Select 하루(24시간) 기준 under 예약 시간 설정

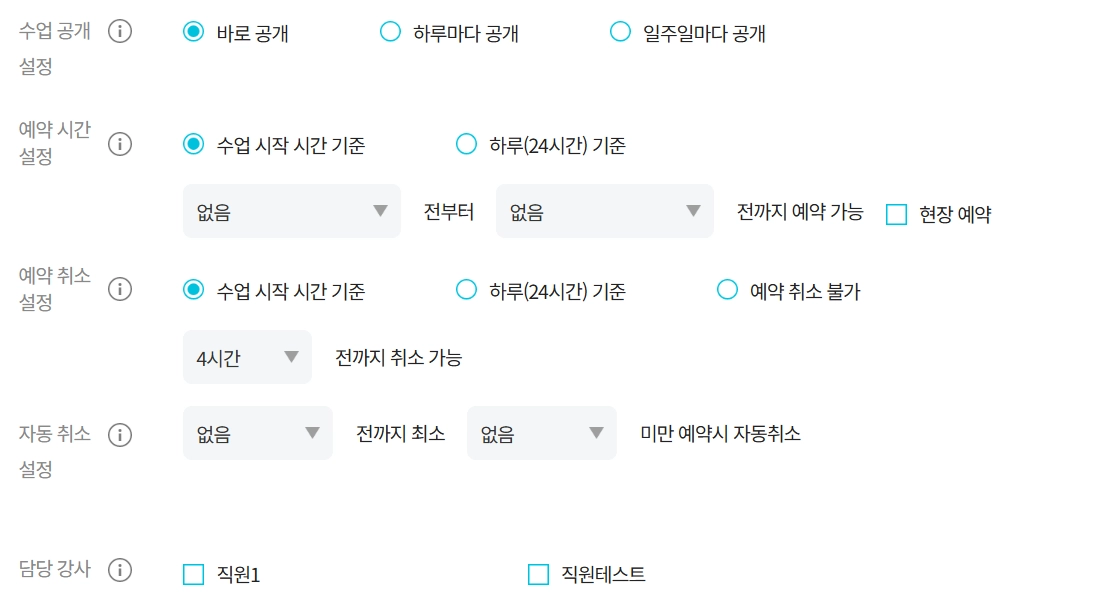(466, 144)
